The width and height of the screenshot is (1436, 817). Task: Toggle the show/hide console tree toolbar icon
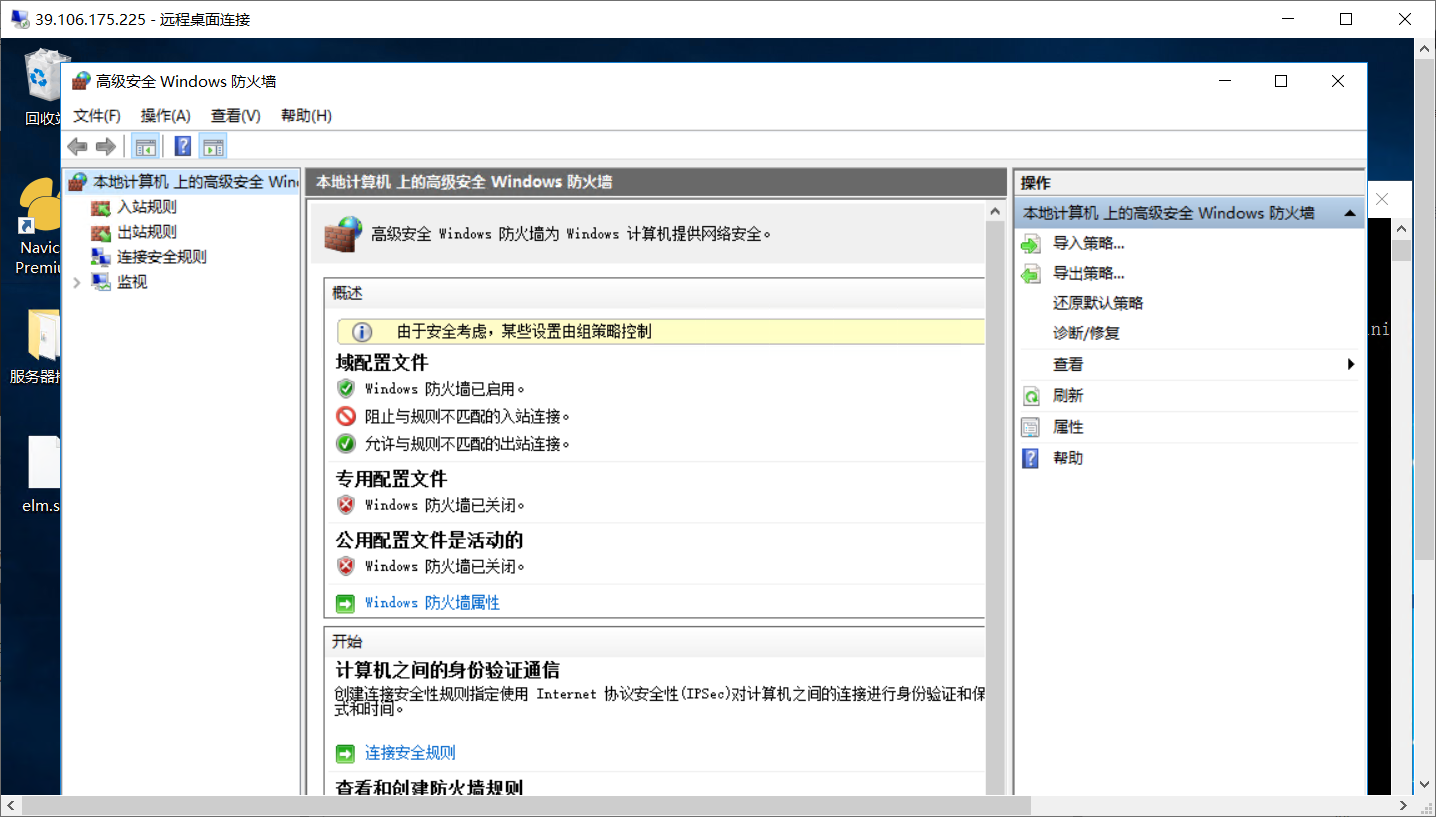click(x=145, y=145)
